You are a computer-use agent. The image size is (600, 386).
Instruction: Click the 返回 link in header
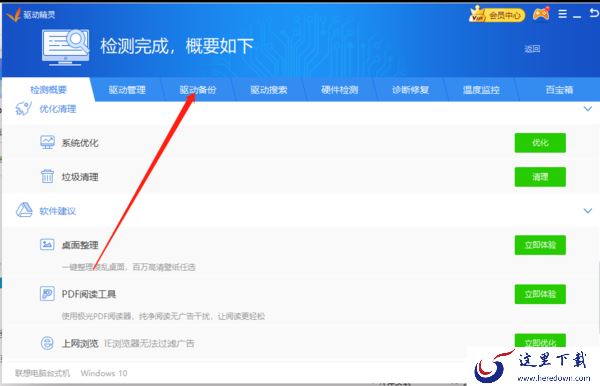[x=532, y=49]
